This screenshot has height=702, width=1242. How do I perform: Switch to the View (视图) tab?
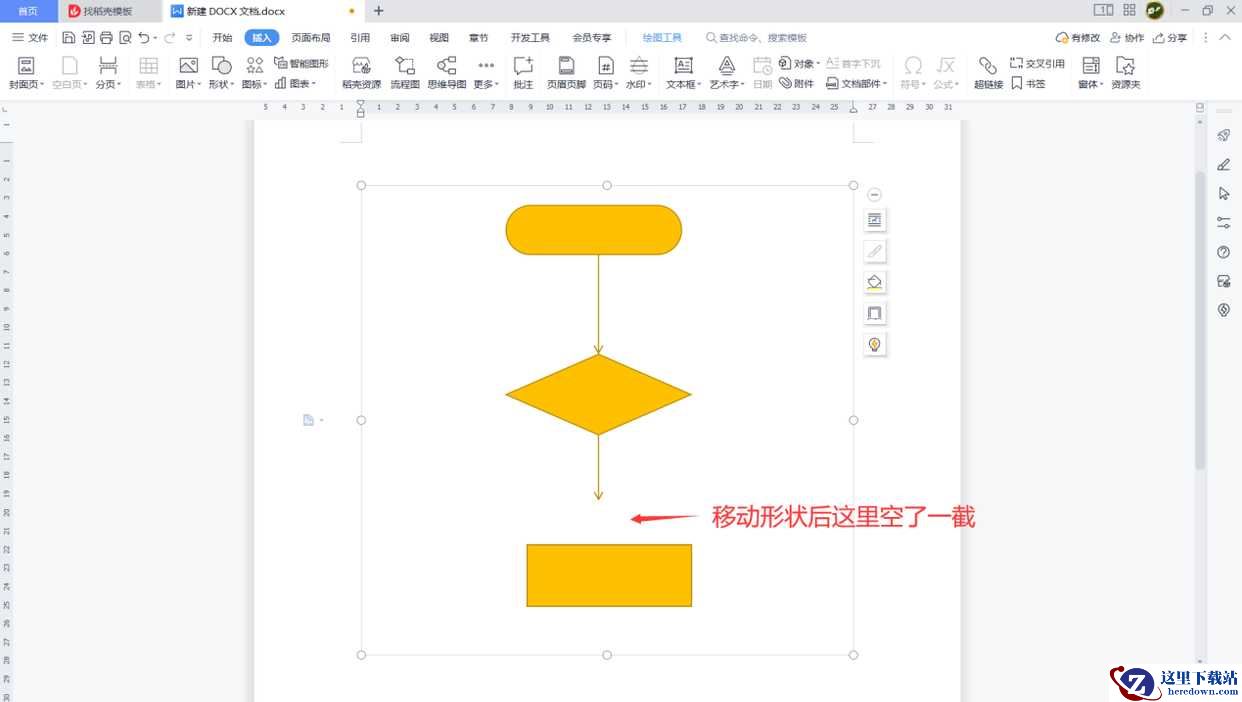point(439,38)
